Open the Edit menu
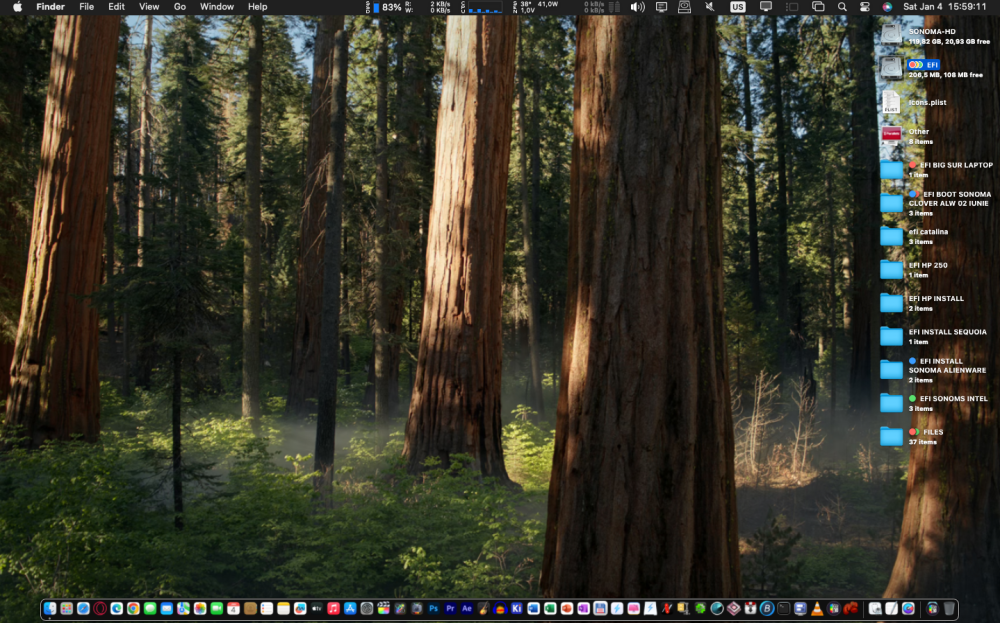Viewport: 1000px width, 623px height. tap(116, 7)
